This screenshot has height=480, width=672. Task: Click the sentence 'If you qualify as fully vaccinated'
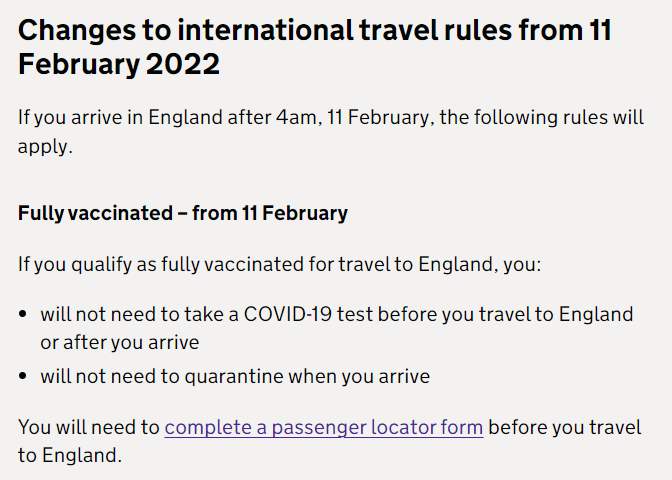point(279,265)
